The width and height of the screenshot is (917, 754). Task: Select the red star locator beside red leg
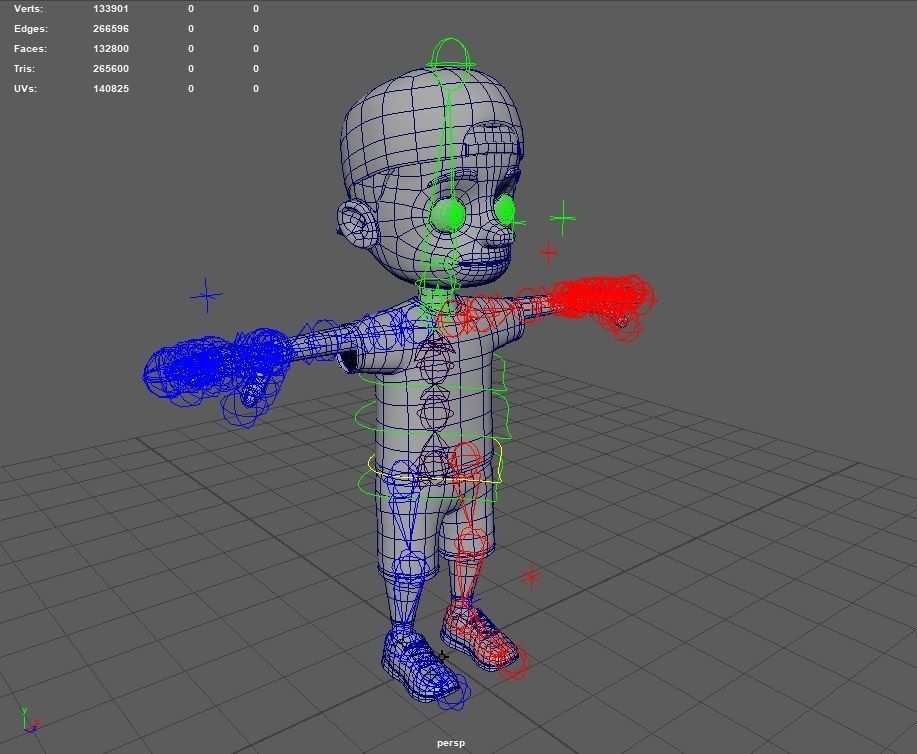(531, 577)
